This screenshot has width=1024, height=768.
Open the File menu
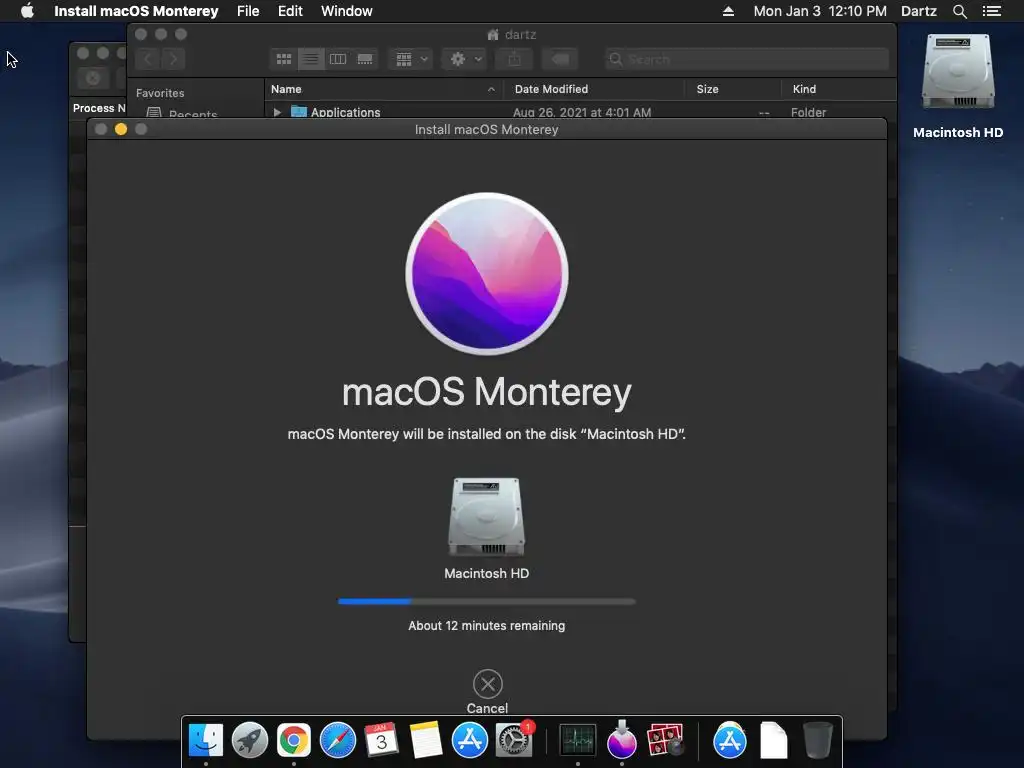coord(248,11)
